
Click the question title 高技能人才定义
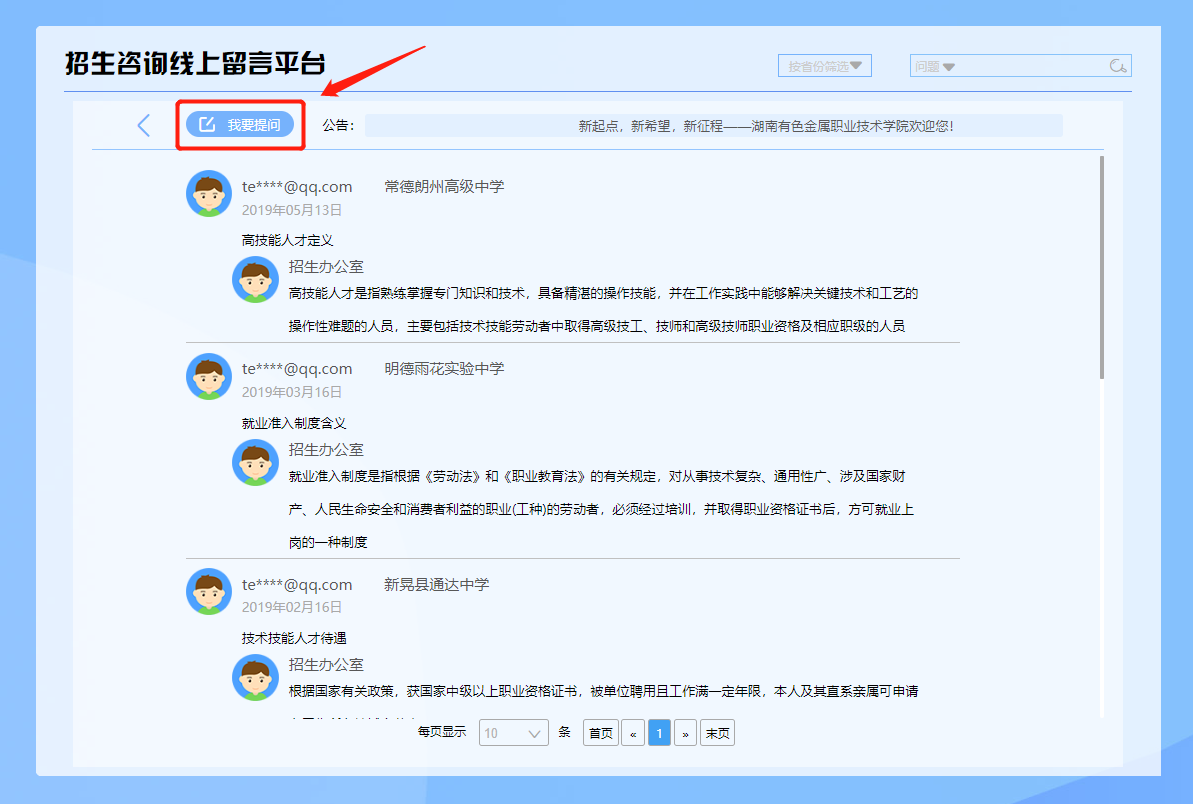(x=288, y=240)
